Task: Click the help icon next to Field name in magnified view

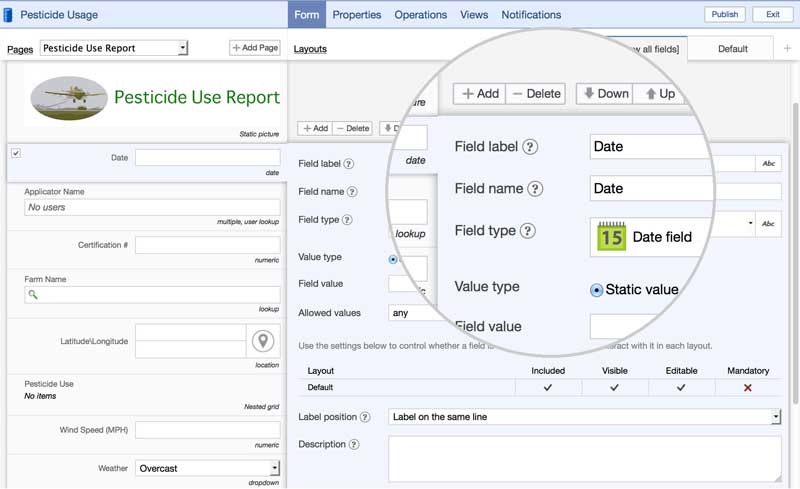Action: tap(535, 189)
